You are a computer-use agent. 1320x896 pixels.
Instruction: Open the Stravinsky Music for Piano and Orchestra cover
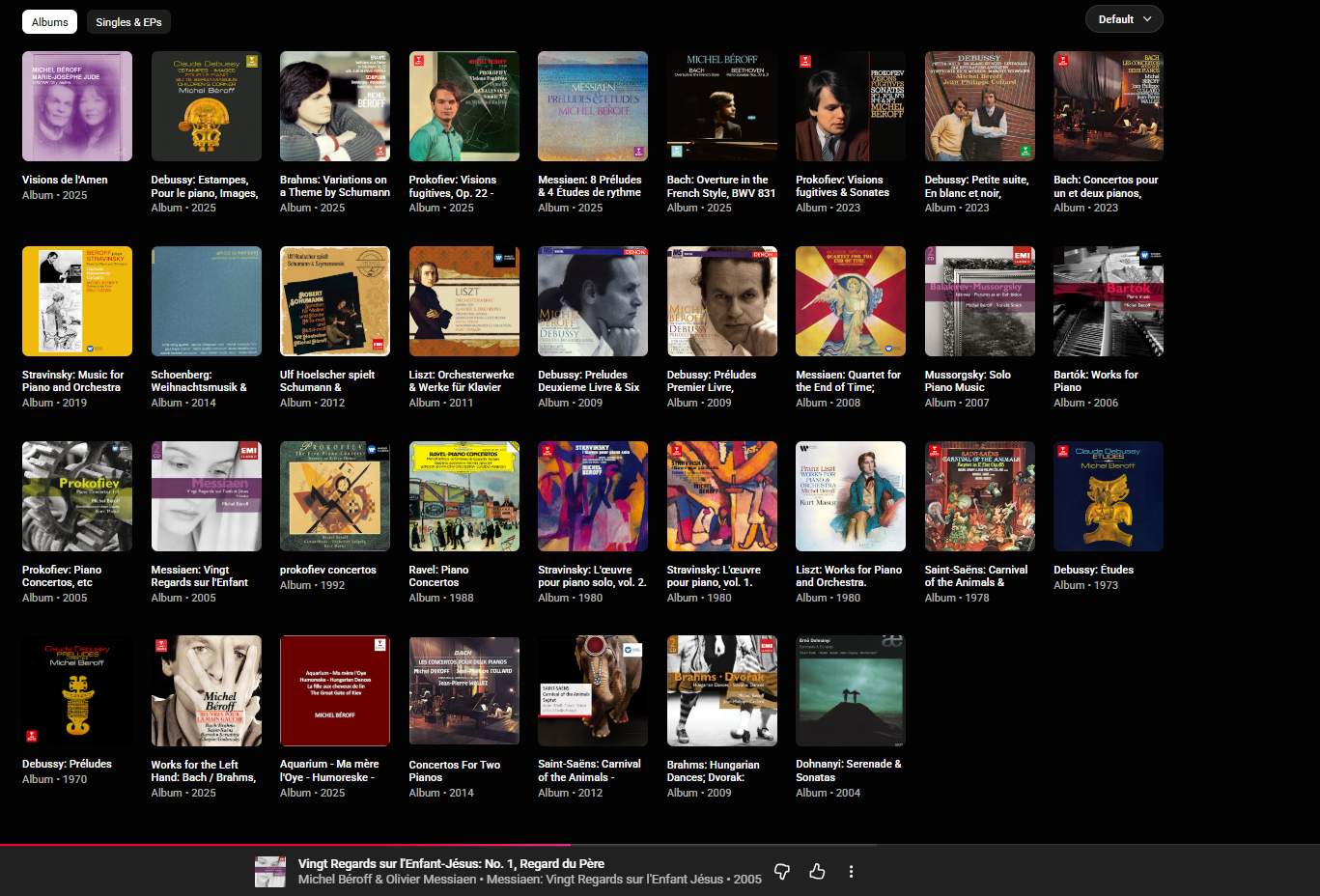pos(77,301)
